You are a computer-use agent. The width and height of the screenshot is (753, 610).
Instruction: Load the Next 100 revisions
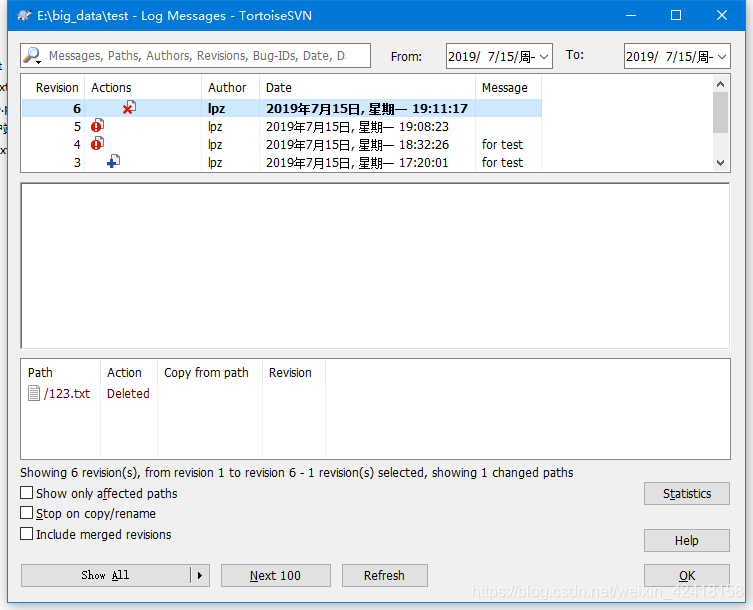click(x=276, y=575)
